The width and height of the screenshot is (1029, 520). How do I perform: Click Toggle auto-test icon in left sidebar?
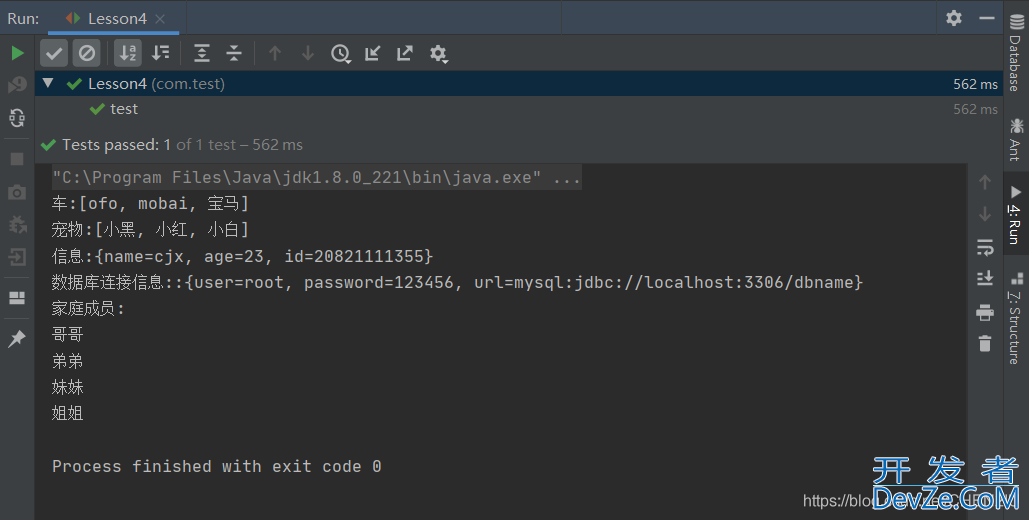point(17,118)
